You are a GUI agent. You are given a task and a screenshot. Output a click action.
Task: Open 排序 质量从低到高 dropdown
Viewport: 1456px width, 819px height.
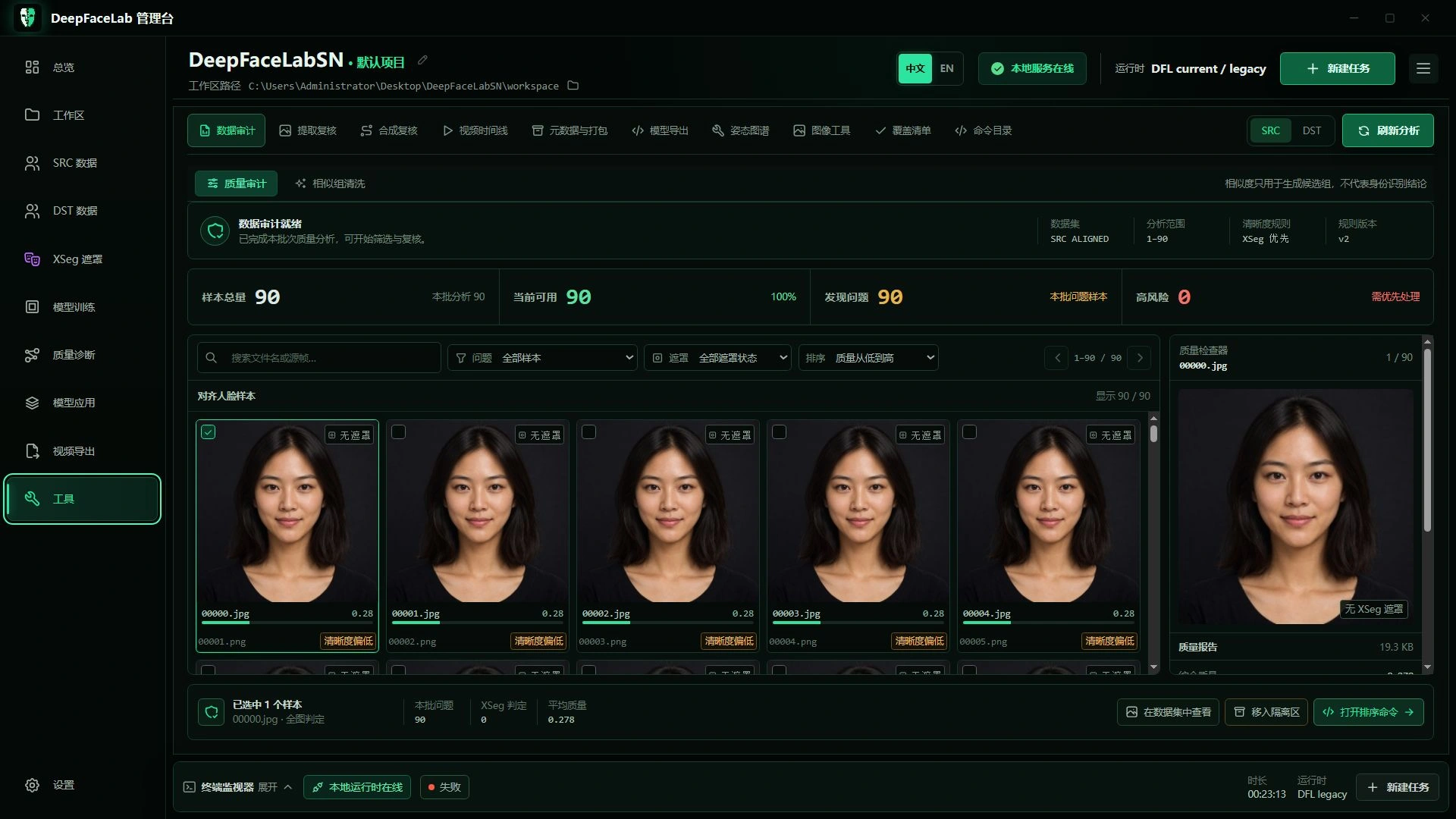pyautogui.click(x=868, y=358)
